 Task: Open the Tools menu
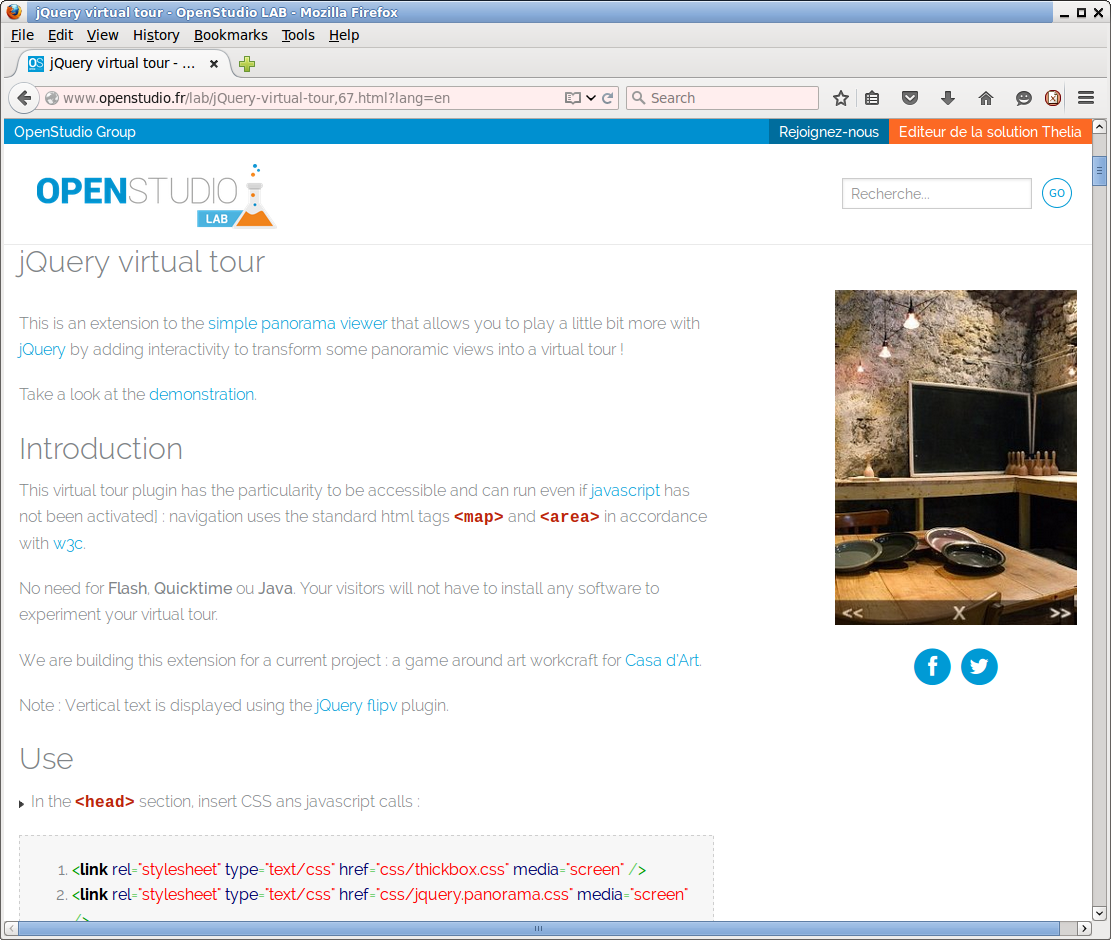click(x=298, y=35)
